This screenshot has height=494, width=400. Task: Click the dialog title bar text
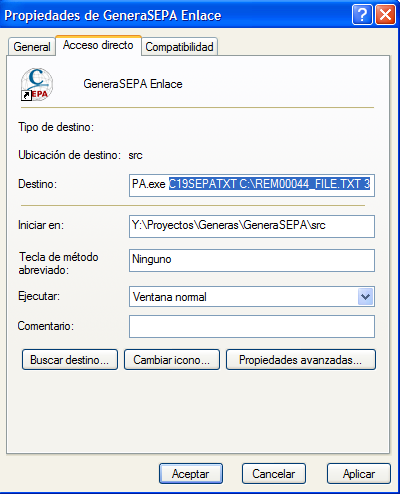(x=113, y=15)
